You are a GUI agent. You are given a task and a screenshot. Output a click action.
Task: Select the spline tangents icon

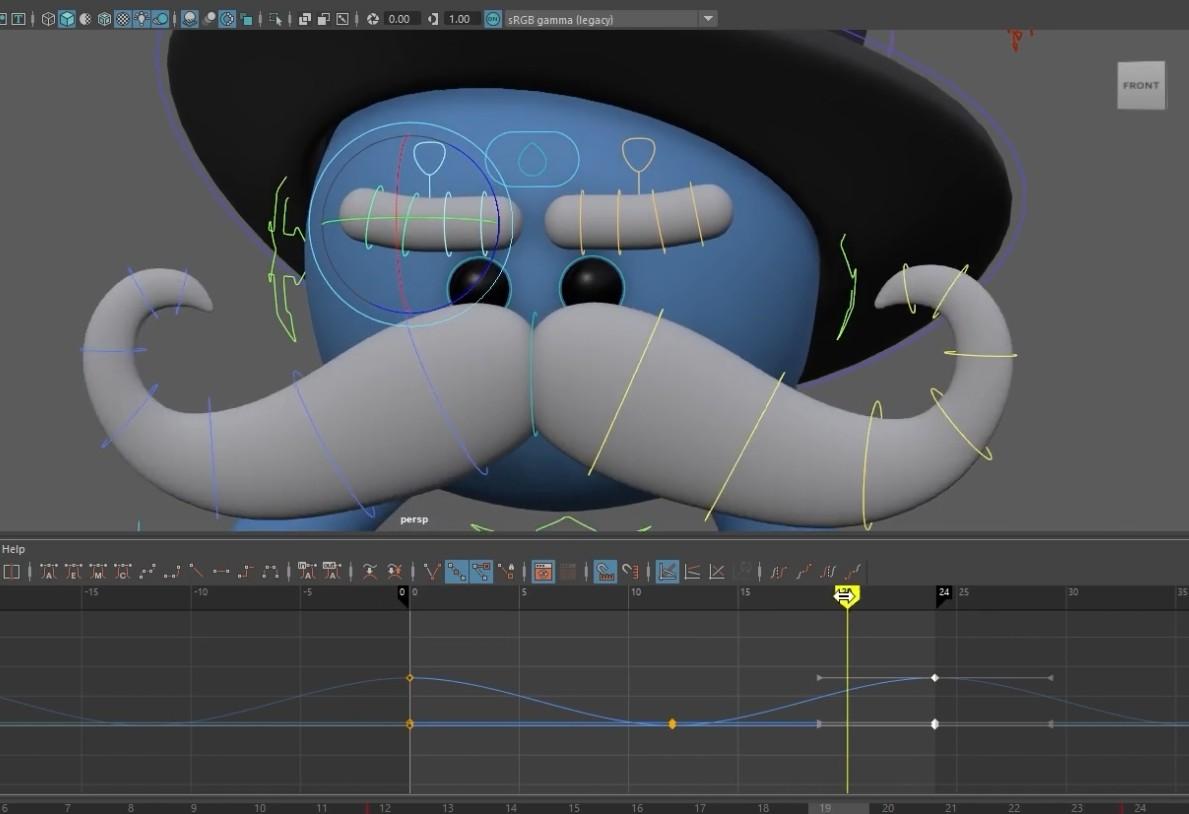[146, 571]
